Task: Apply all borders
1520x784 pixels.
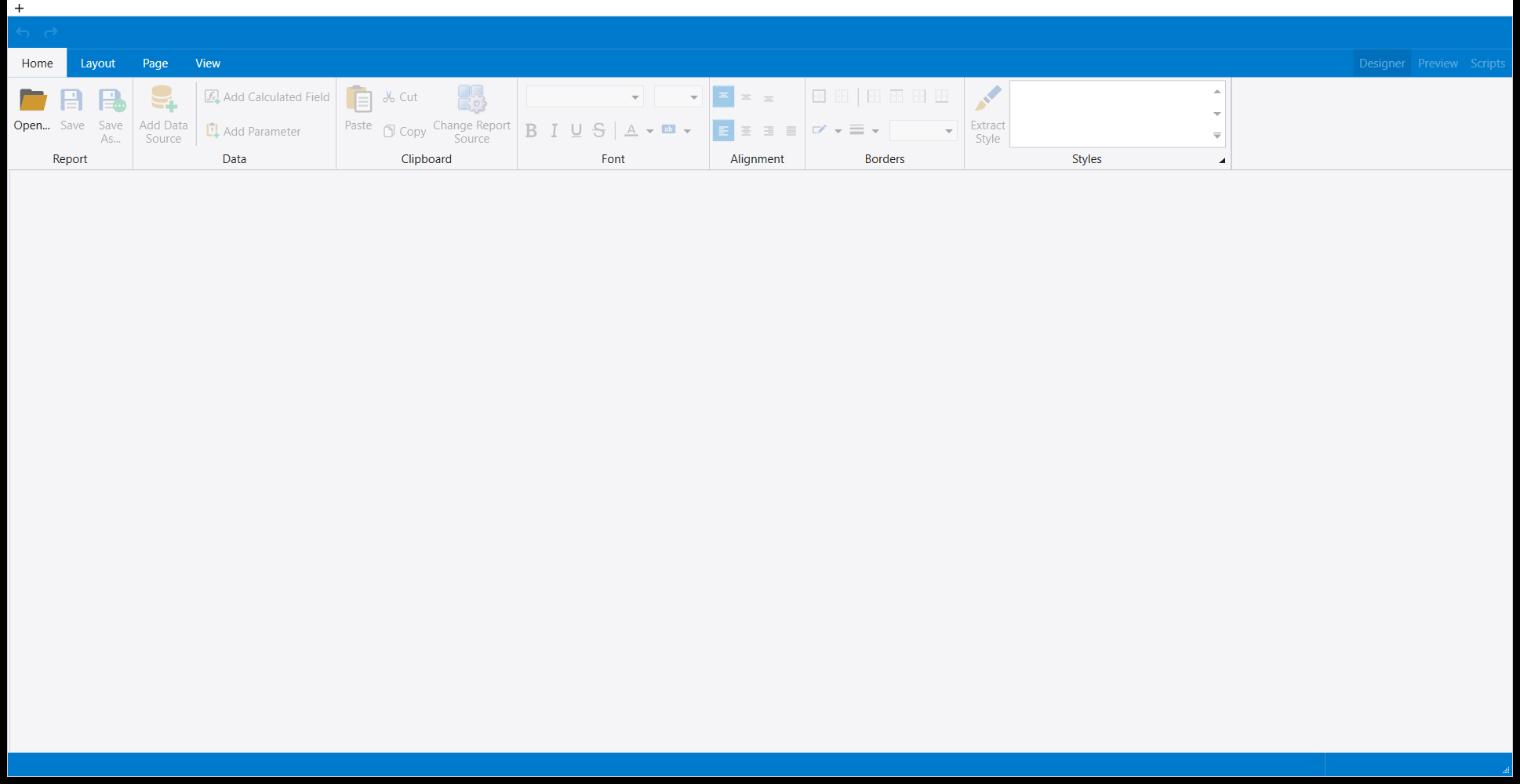Action: click(819, 96)
